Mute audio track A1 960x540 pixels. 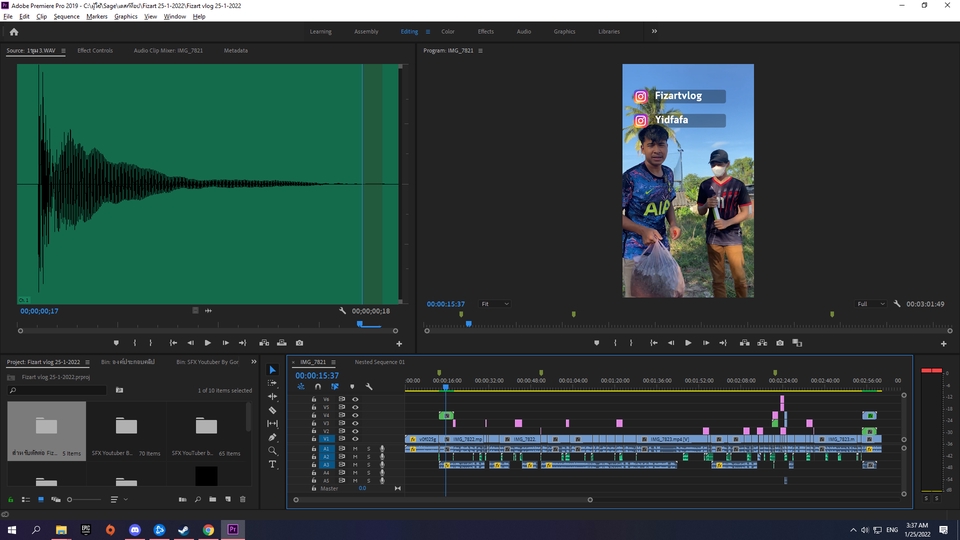coord(355,449)
